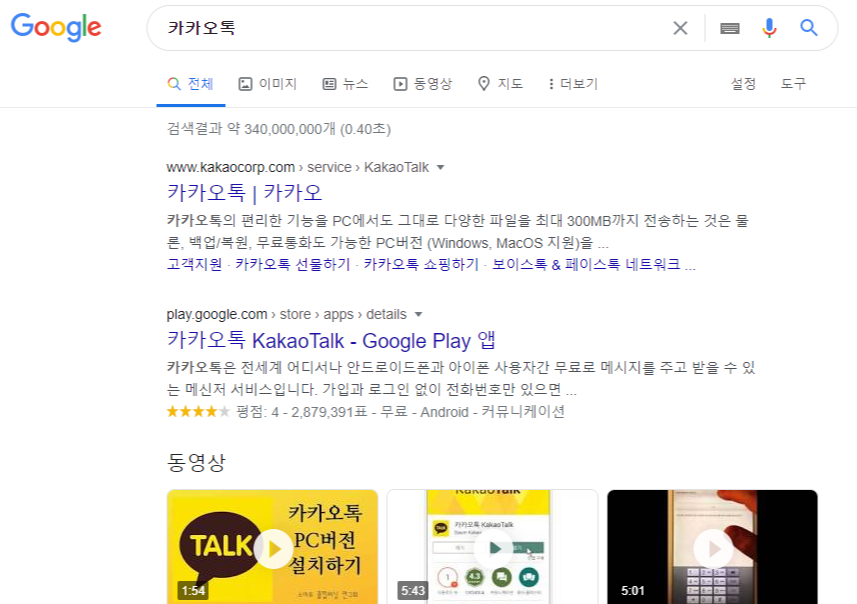This screenshot has width=857, height=604.
Task: Start voice search with microphone icon
Action: tap(769, 28)
